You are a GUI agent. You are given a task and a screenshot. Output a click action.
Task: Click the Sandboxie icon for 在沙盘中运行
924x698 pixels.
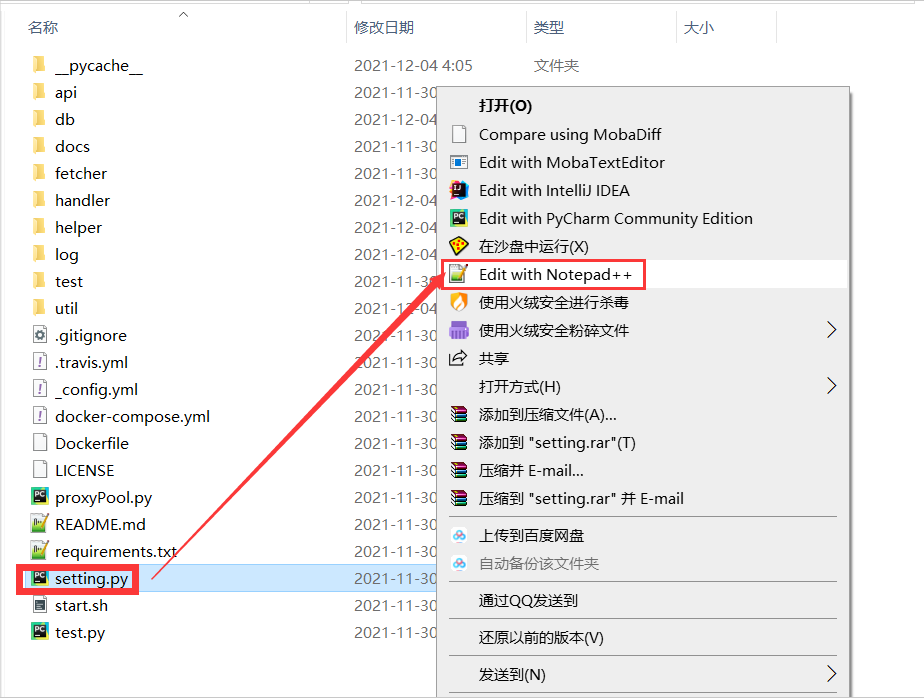pos(460,245)
